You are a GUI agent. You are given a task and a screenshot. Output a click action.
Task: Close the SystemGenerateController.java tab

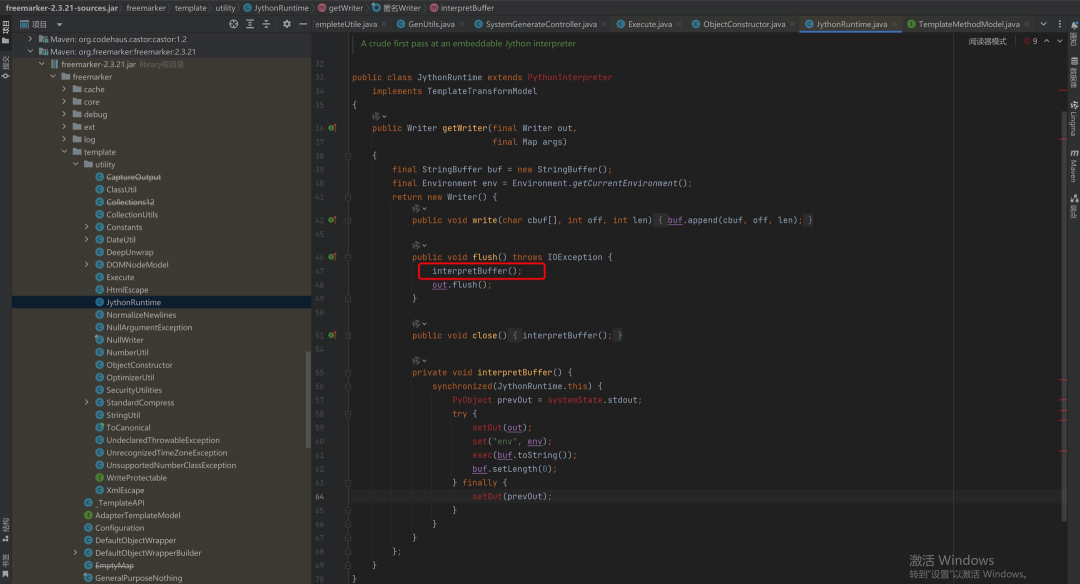(x=604, y=24)
